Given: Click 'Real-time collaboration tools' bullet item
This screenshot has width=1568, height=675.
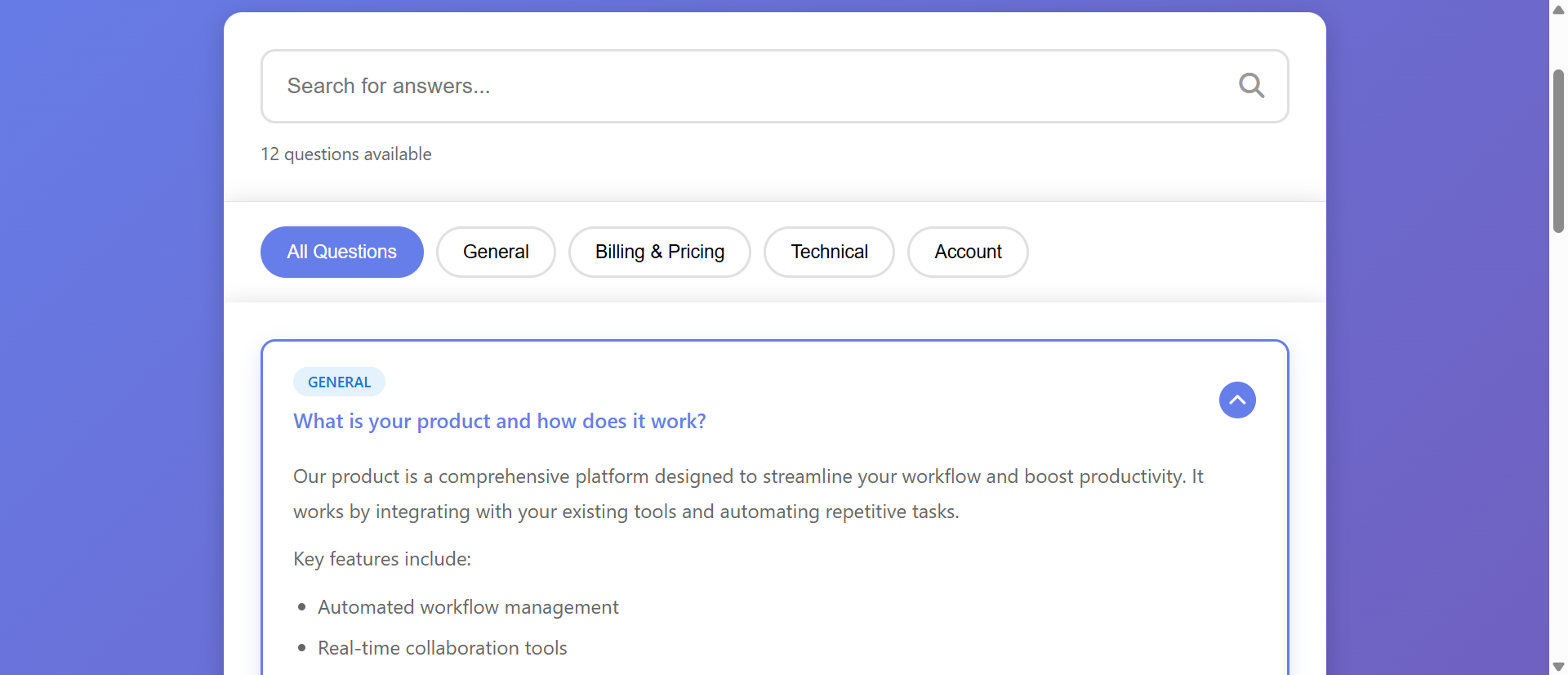Looking at the screenshot, I should coord(442,648).
